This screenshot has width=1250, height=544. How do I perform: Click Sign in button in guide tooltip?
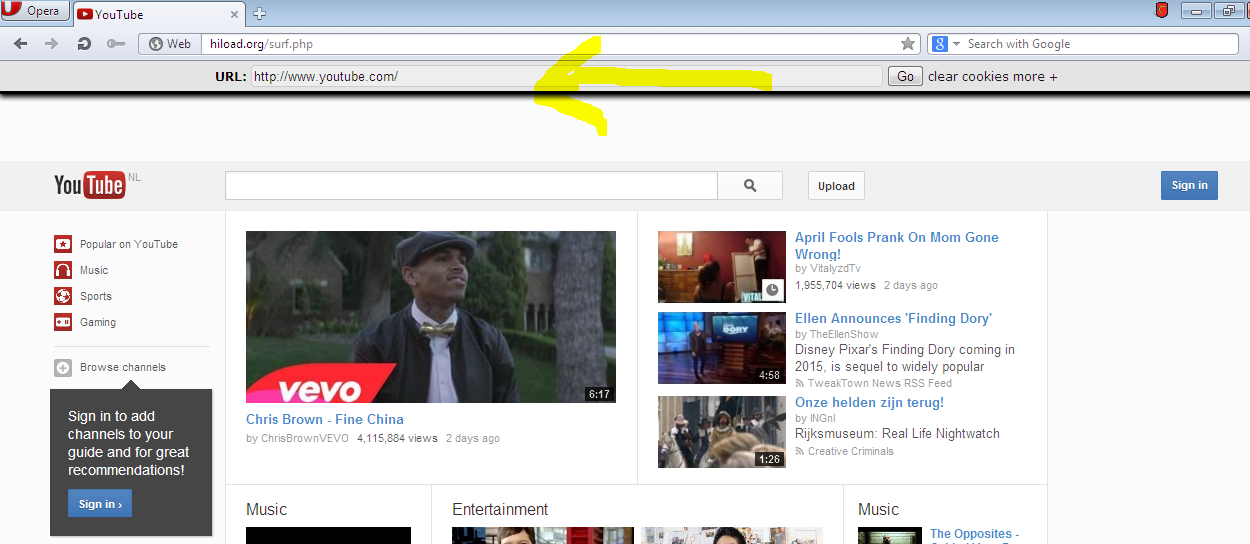point(100,504)
